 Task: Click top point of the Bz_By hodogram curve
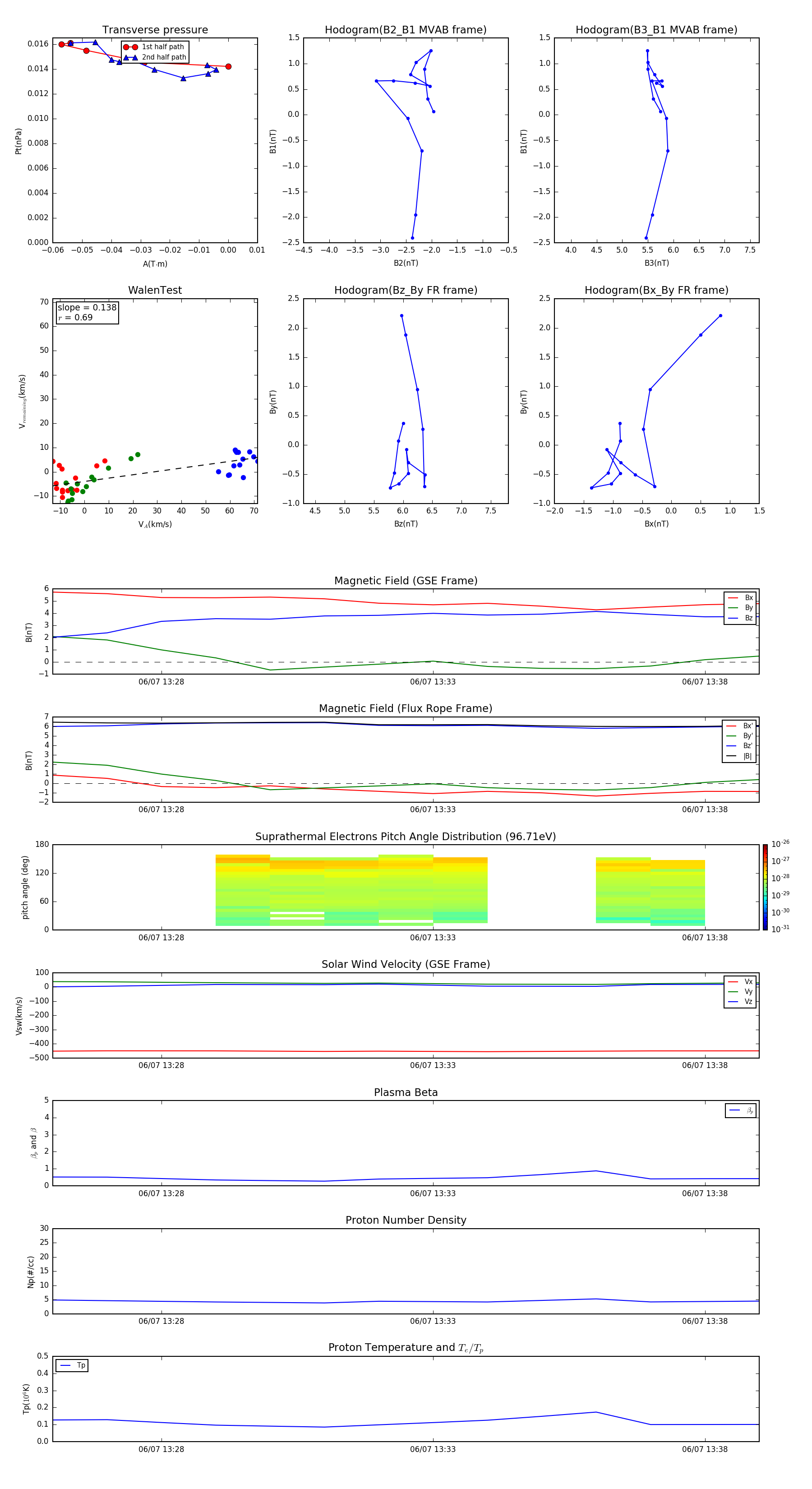[x=401, y=315]
